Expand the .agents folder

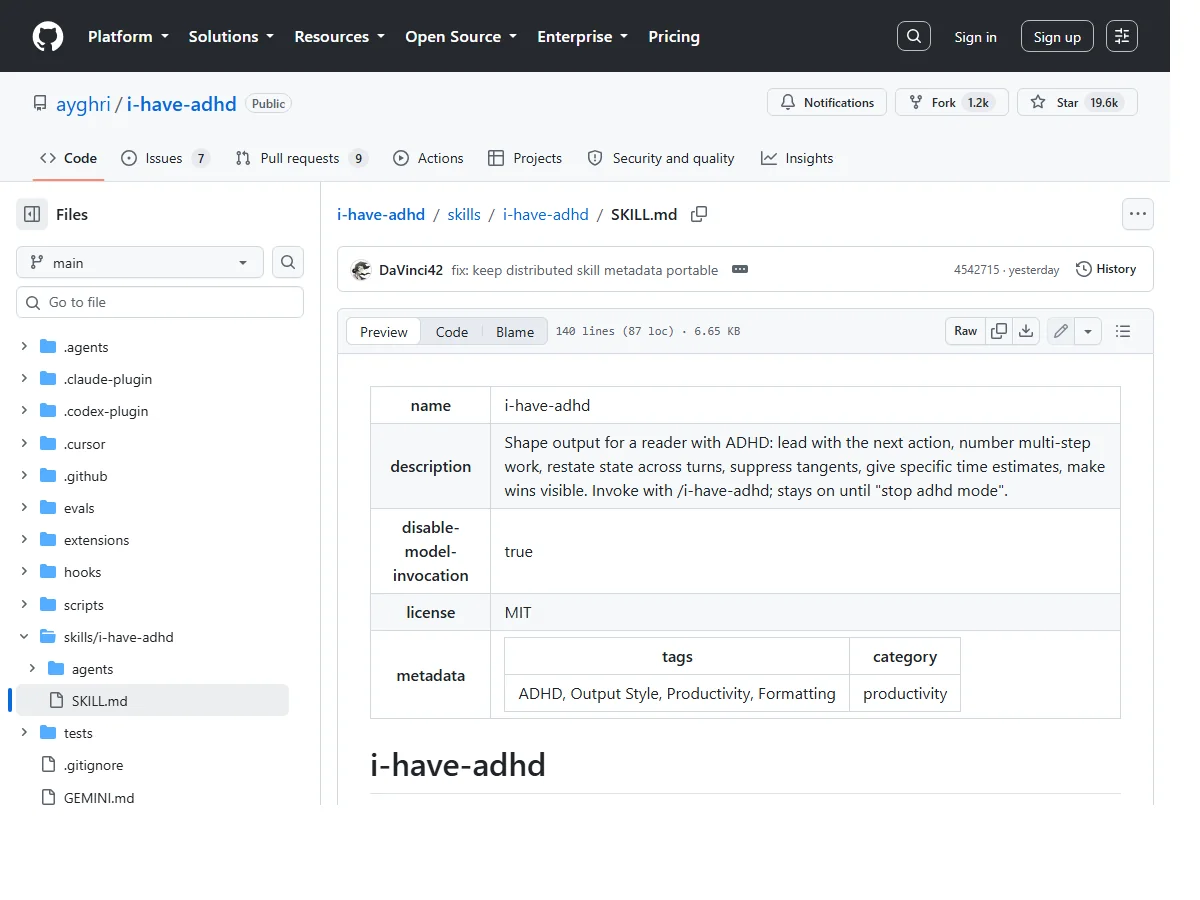click(24, 347)
